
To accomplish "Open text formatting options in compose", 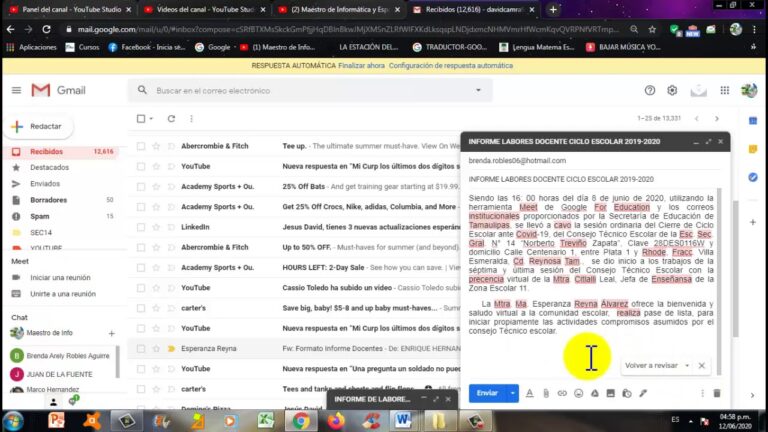I will pyautogui.click(x=529, y=393).
